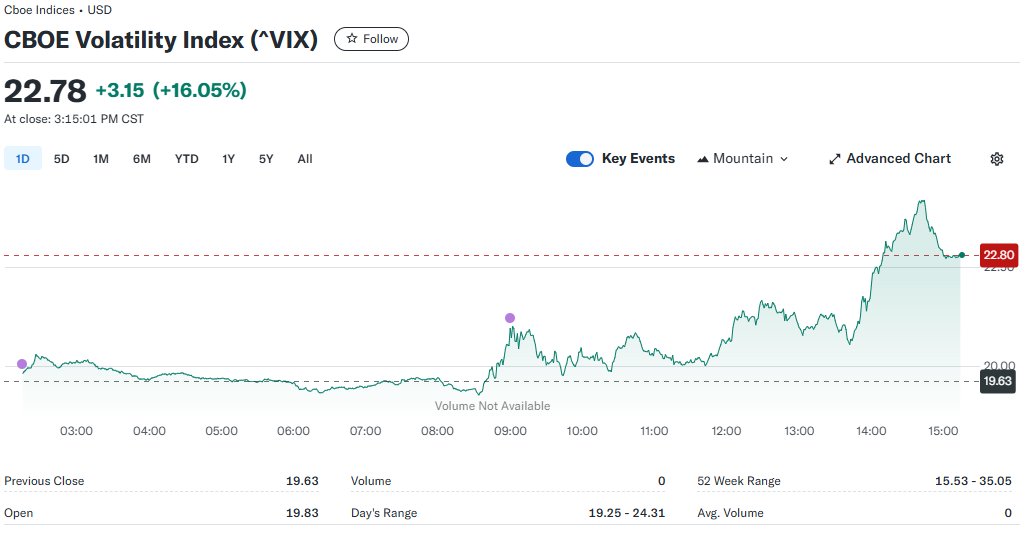Open the Advanced Chart link
Viewport: 1035px width, 543px height.
point(890,159)
